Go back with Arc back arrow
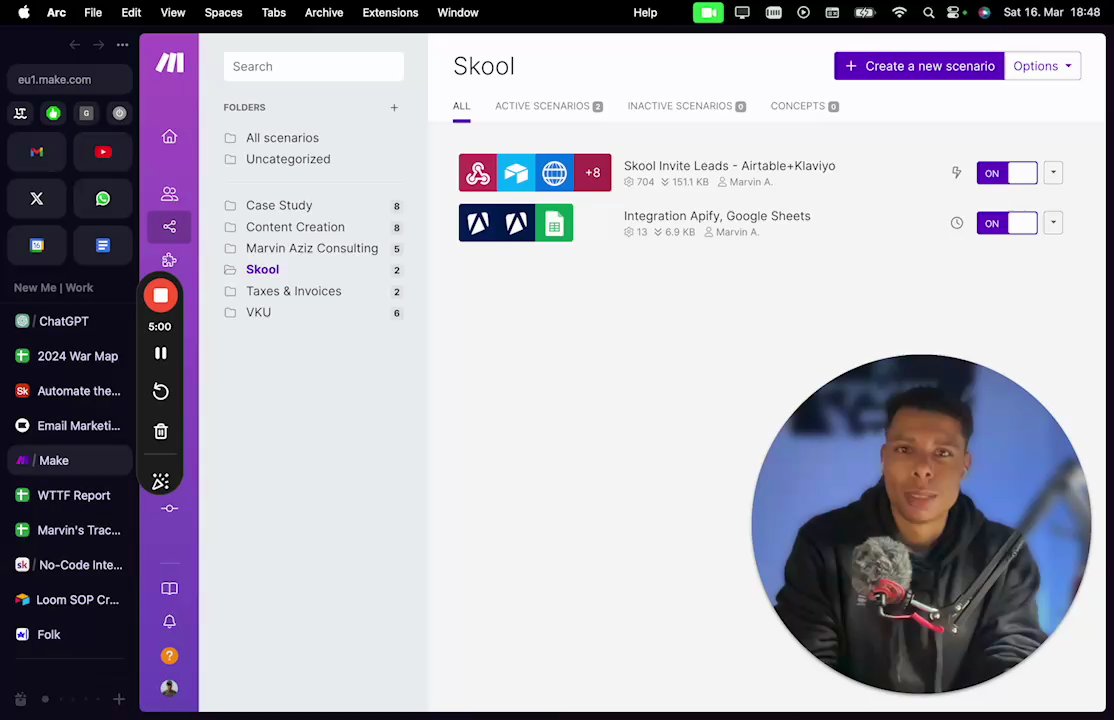The image size is (1114, 720). point(75,45)
